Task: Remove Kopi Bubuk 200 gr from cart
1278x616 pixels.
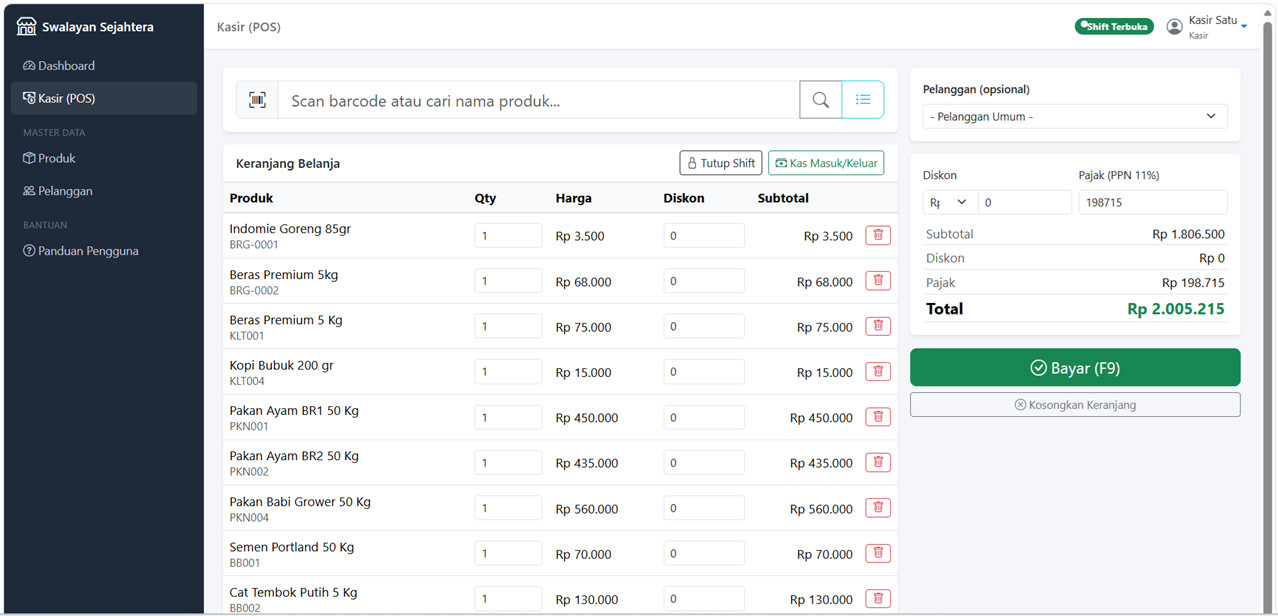Action: (878, 372)
